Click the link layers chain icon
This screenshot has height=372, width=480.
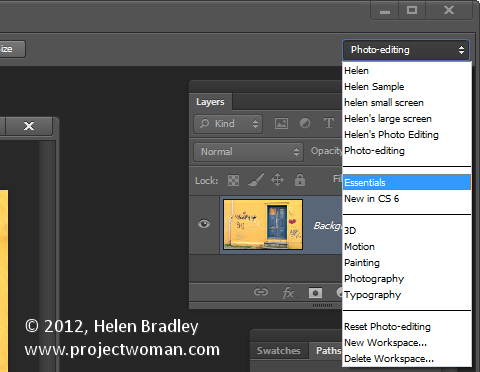(261, 292)
